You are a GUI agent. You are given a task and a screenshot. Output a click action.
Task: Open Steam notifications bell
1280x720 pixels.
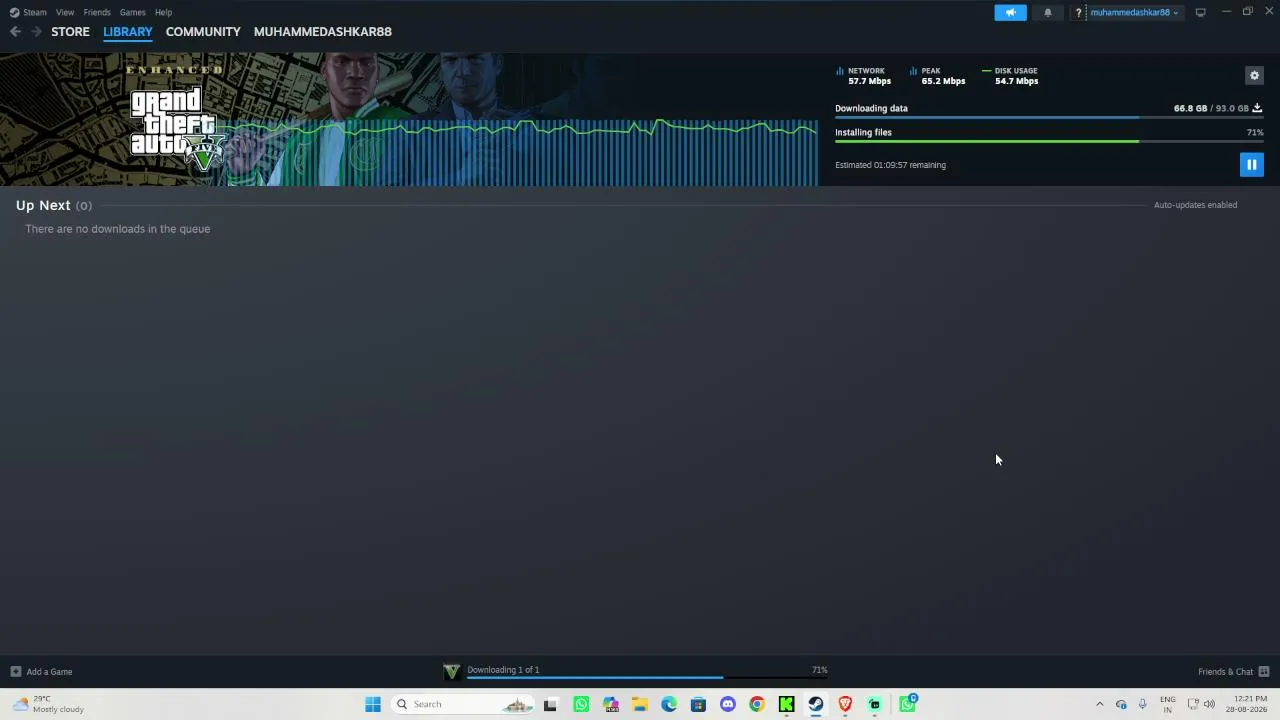[x=1048, y=12]
